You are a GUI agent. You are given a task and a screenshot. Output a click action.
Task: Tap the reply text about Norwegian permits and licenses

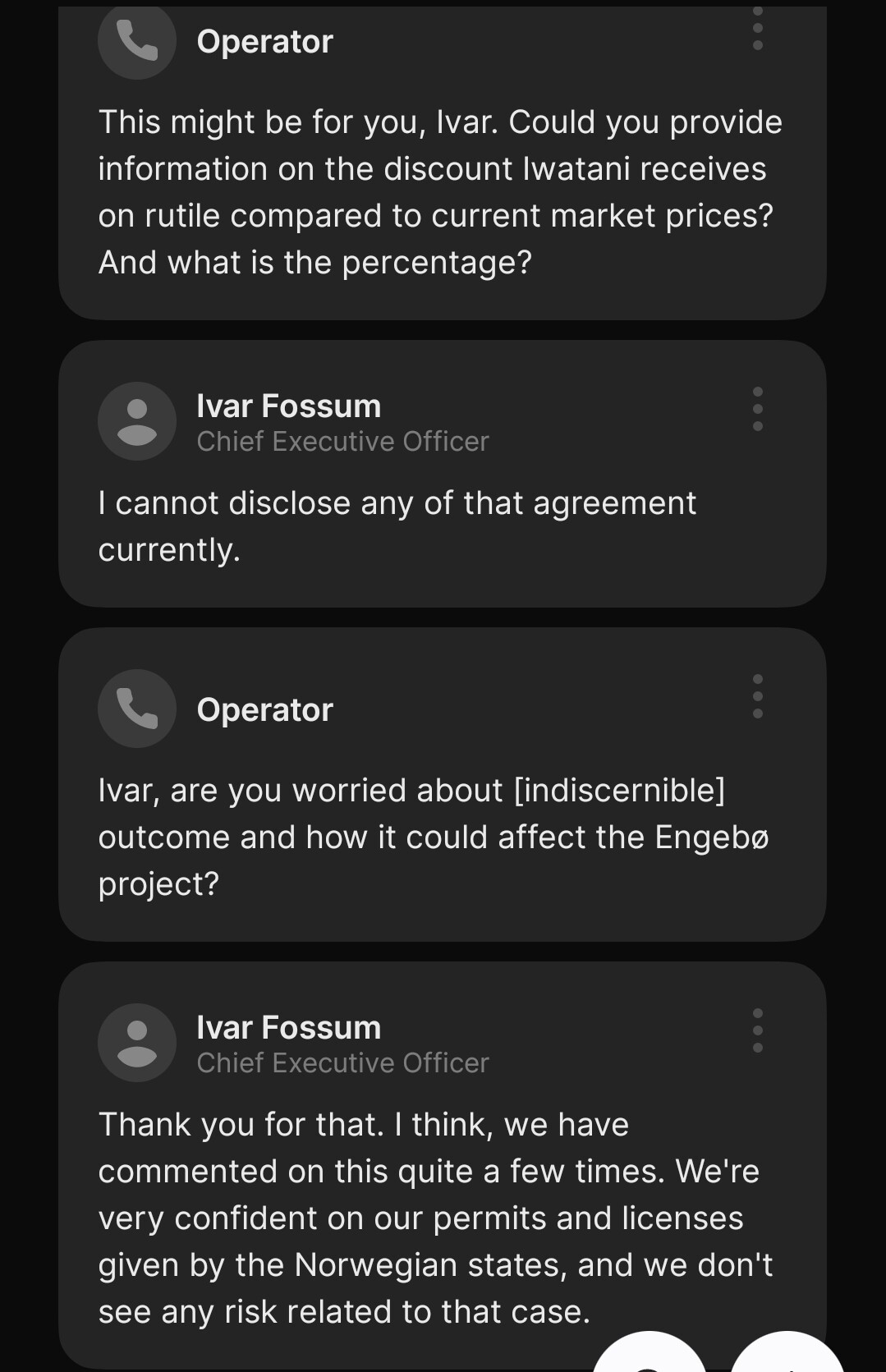pyautogui.click(x=435, y=1218)
